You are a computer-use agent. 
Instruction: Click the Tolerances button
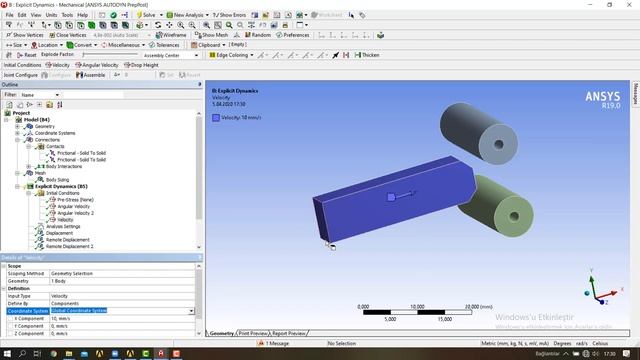pos(164,45)
